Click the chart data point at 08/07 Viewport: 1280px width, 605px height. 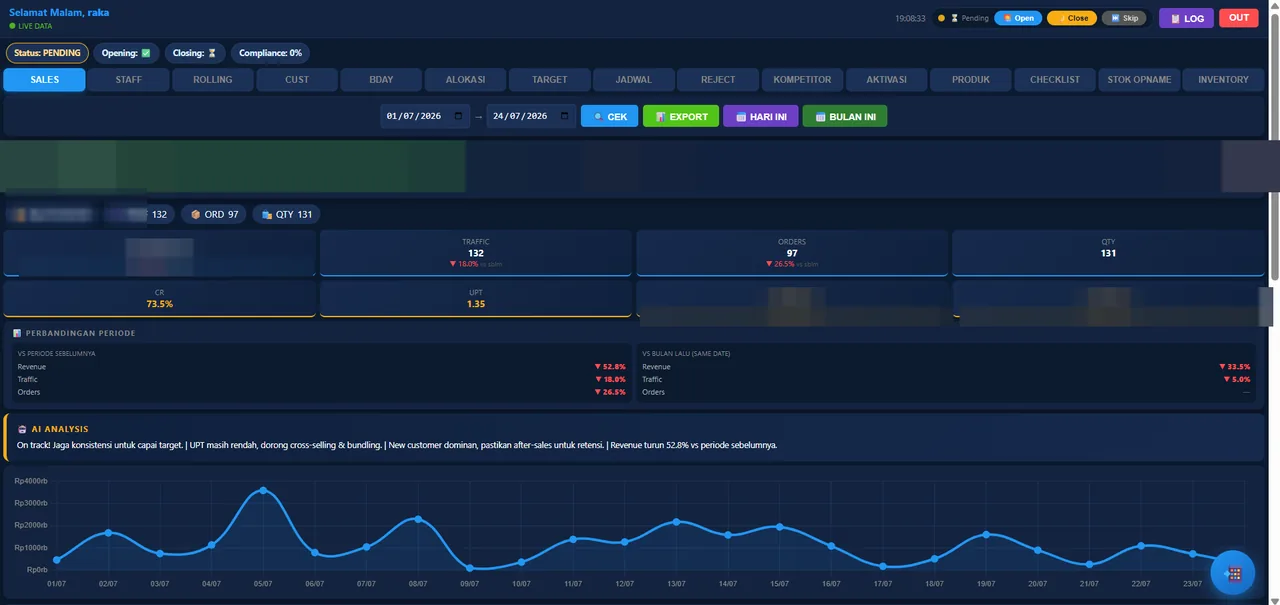point(418,519)
